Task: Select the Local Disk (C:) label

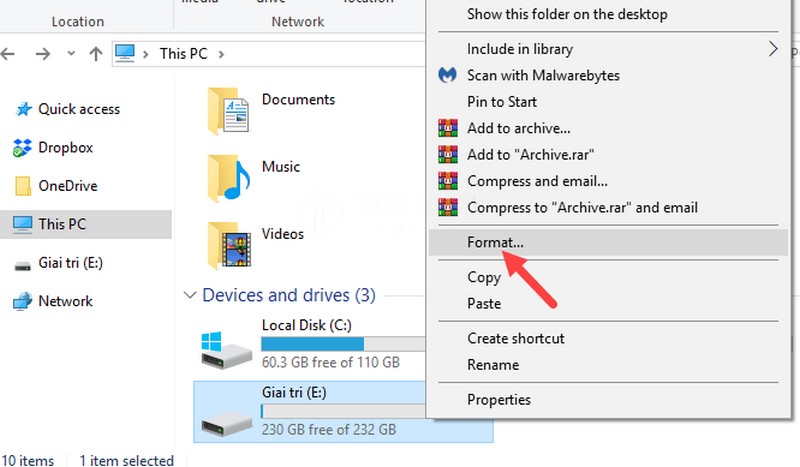Action: pos(307,325)
